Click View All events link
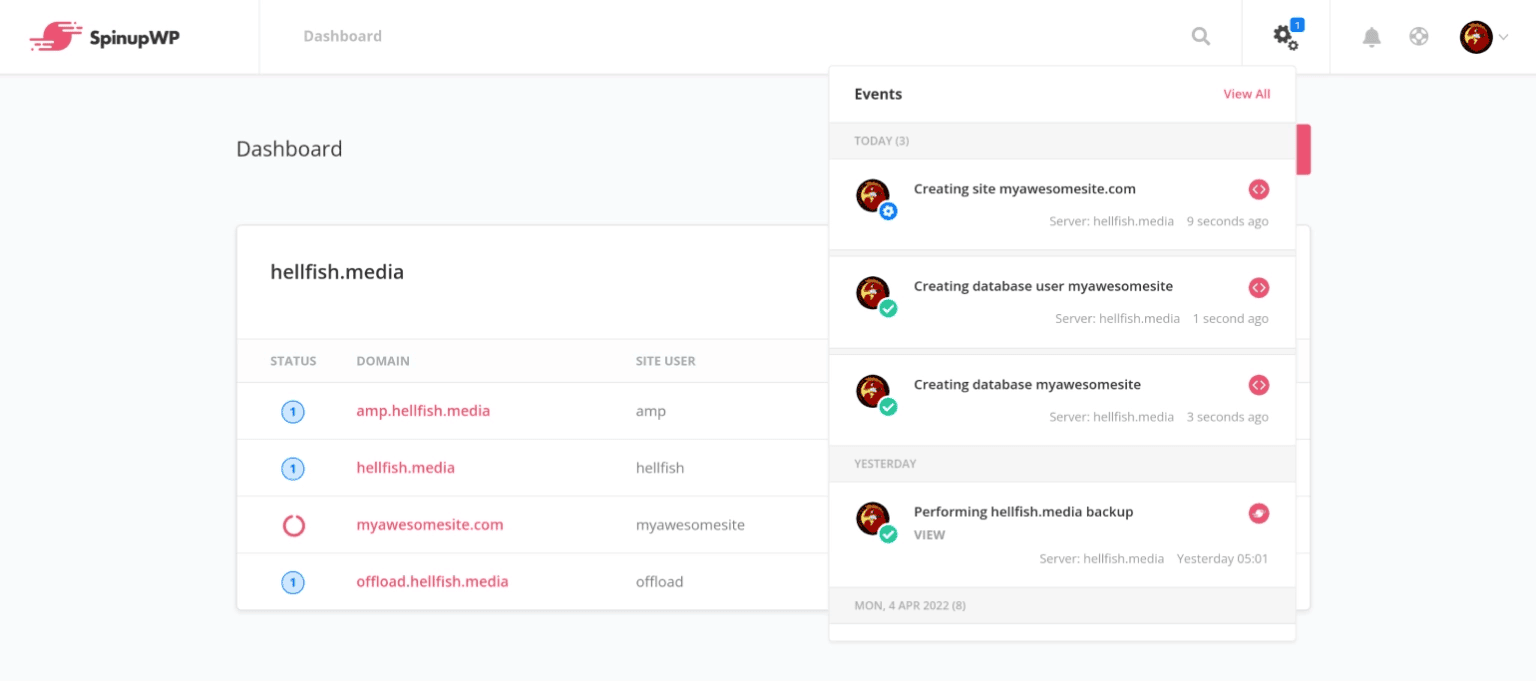Image resolution: width=1536 pixels, height=681 pixels. pyautogui.click(x=1247, y=94)
